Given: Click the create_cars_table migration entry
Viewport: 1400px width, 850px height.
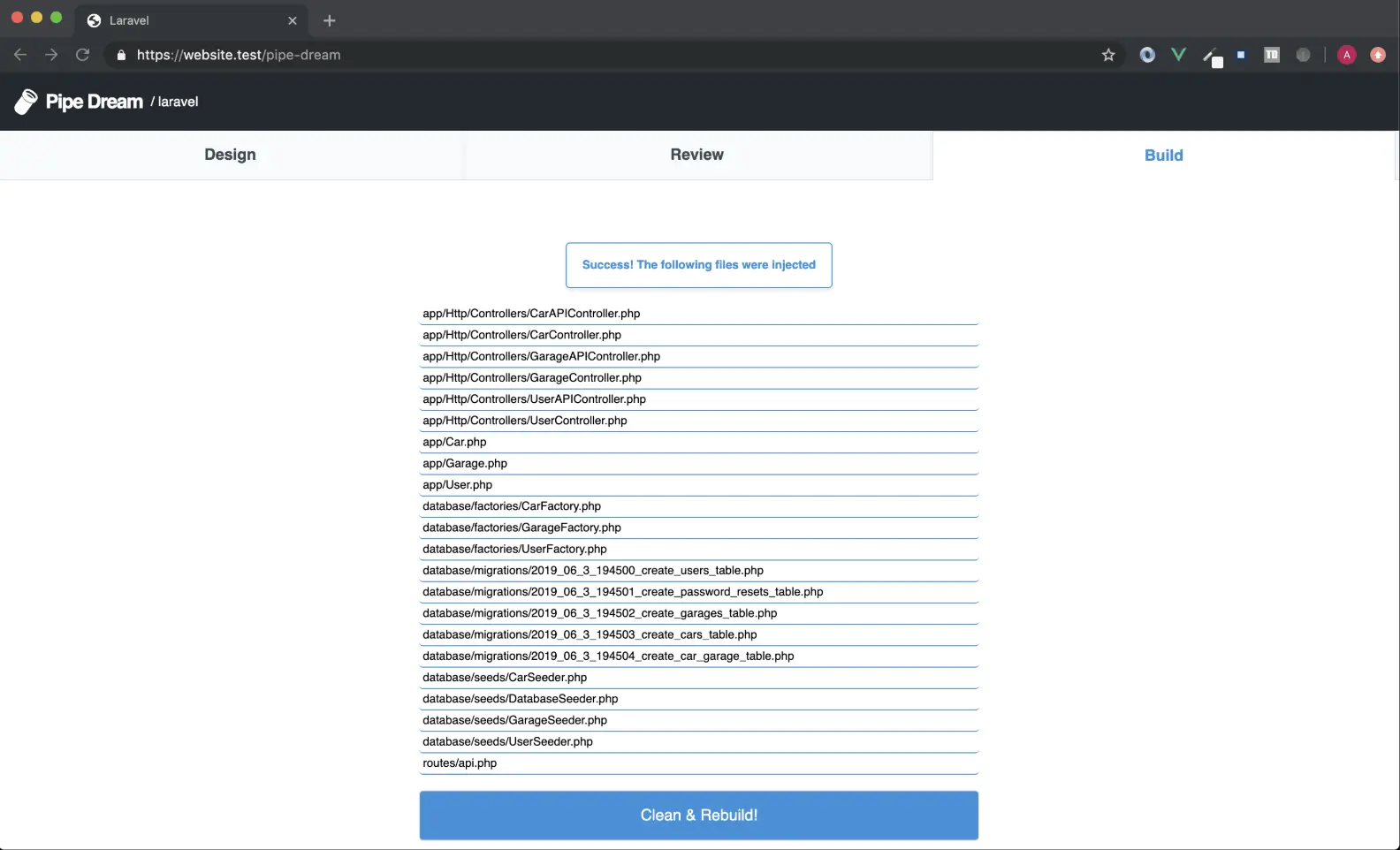Looking at the screenshot, I should coord(699,634).
